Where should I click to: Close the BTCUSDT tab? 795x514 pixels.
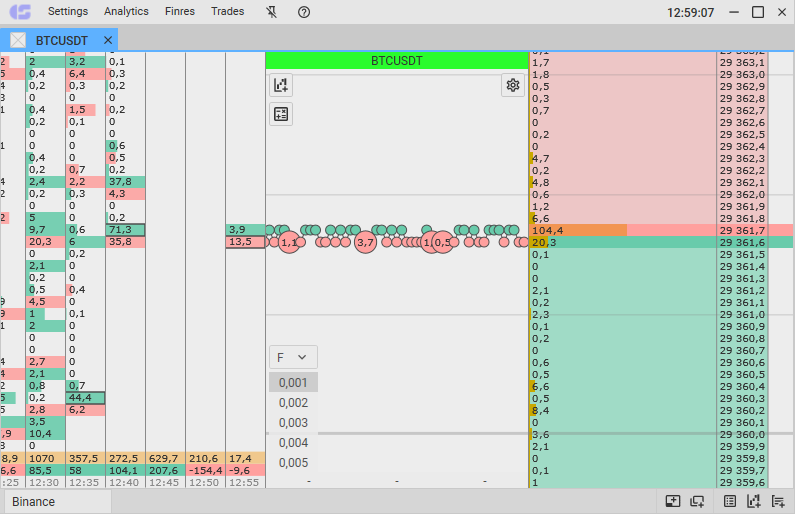click(107, 40)
